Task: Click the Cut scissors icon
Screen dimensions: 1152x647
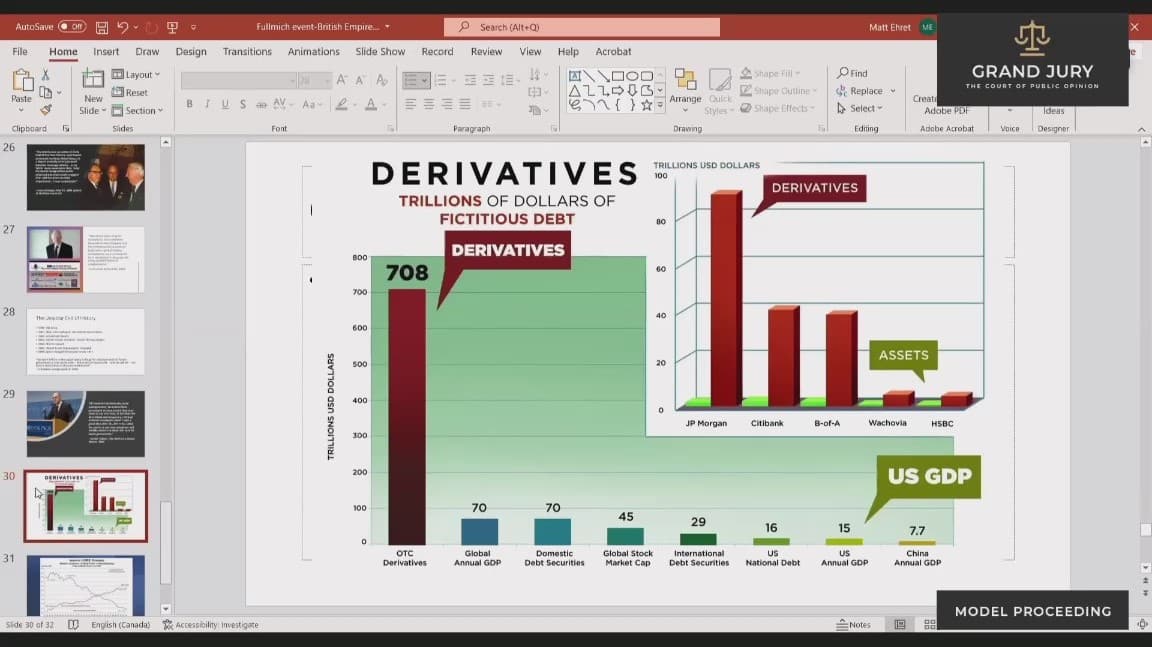Action: pyautogui.click(x=45, y=75)
